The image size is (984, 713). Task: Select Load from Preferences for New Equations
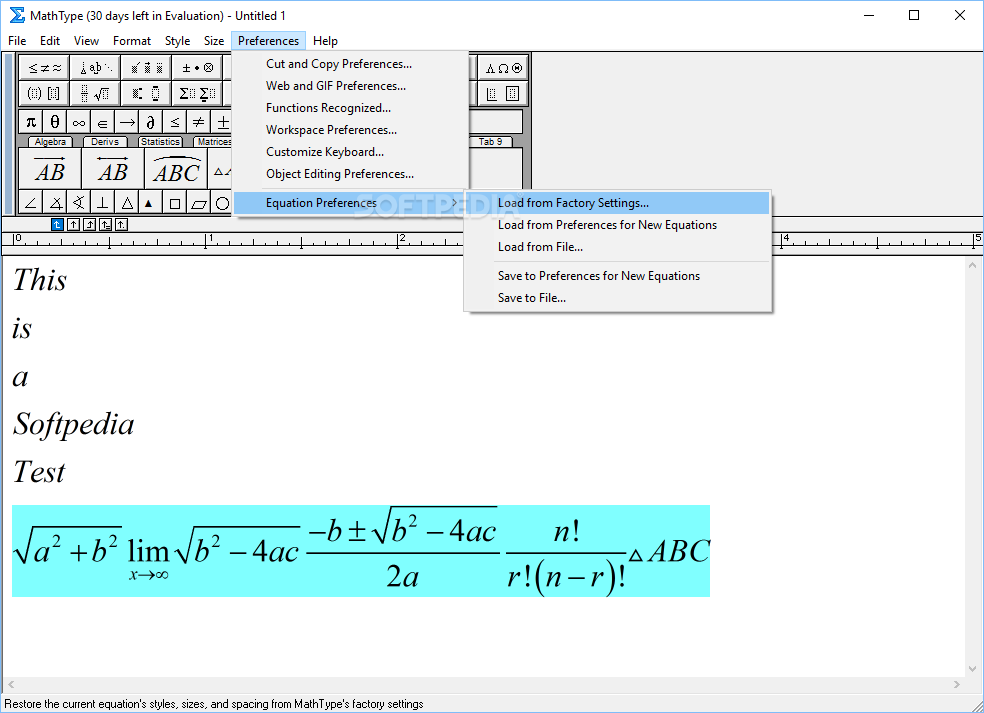[618, 225]
